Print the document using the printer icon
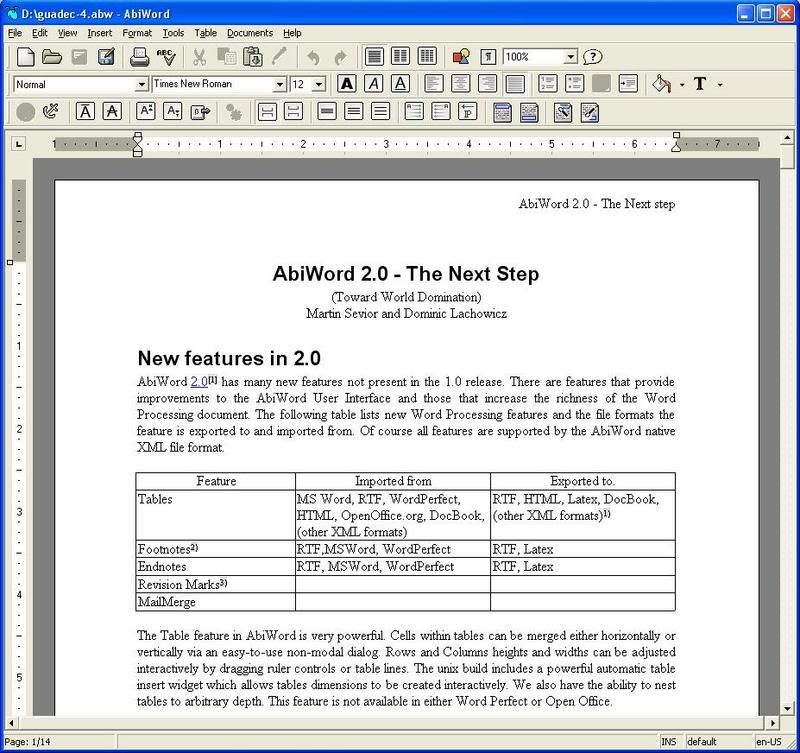 tap(139, 57)
